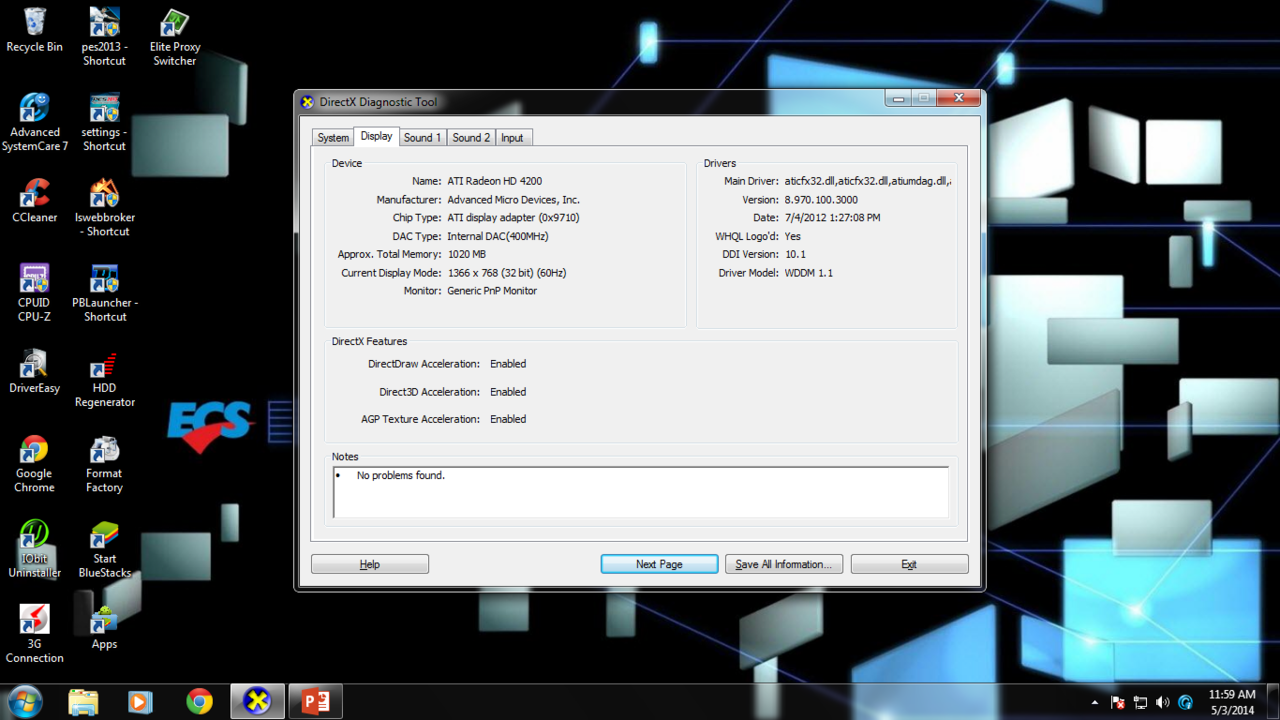Launch Elite Proxy Switcher icon
This screenshot has width=1280, height=720.
[175, 37]
